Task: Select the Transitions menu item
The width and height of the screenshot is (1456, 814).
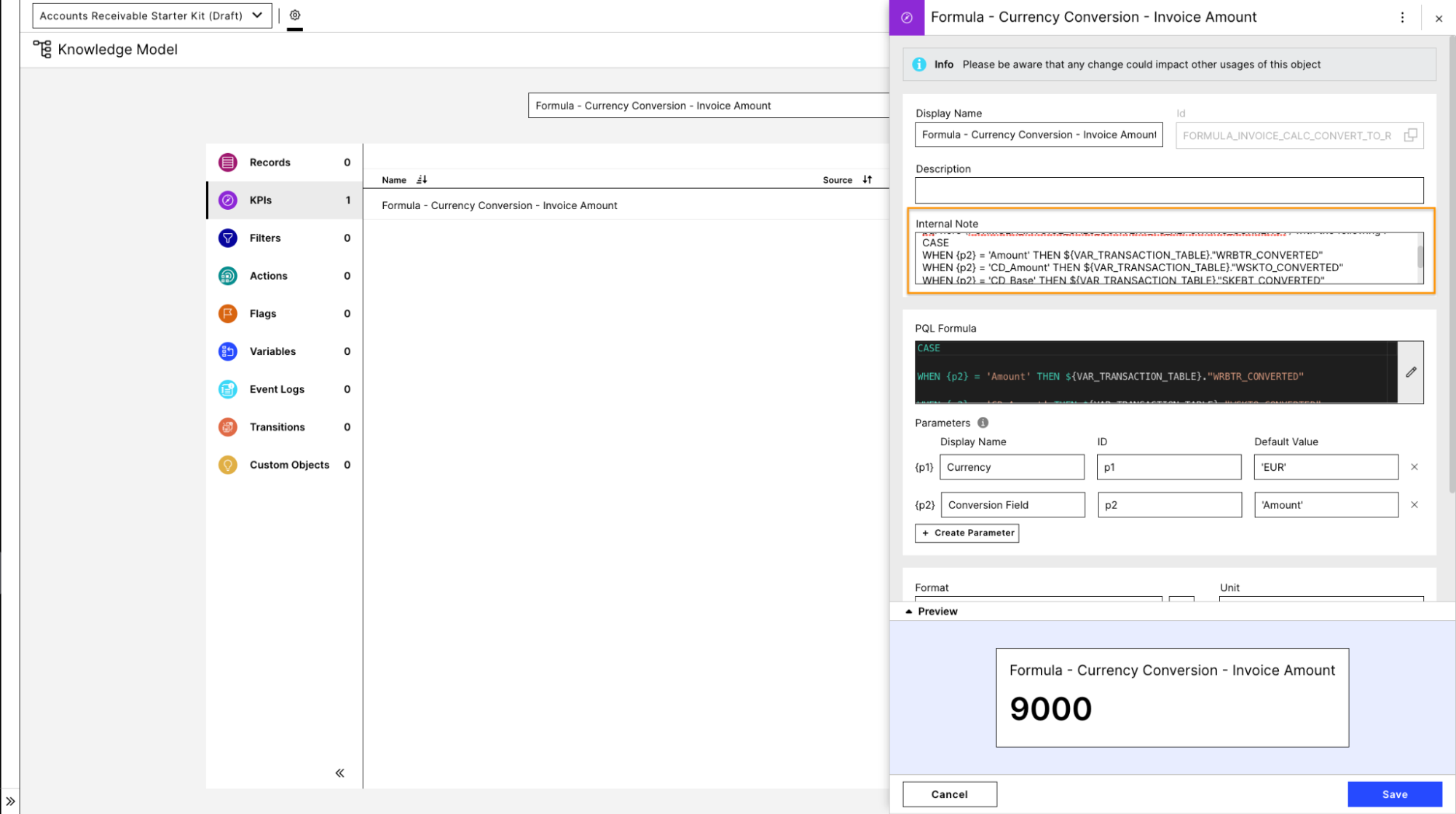Action: tap(278, 426)
